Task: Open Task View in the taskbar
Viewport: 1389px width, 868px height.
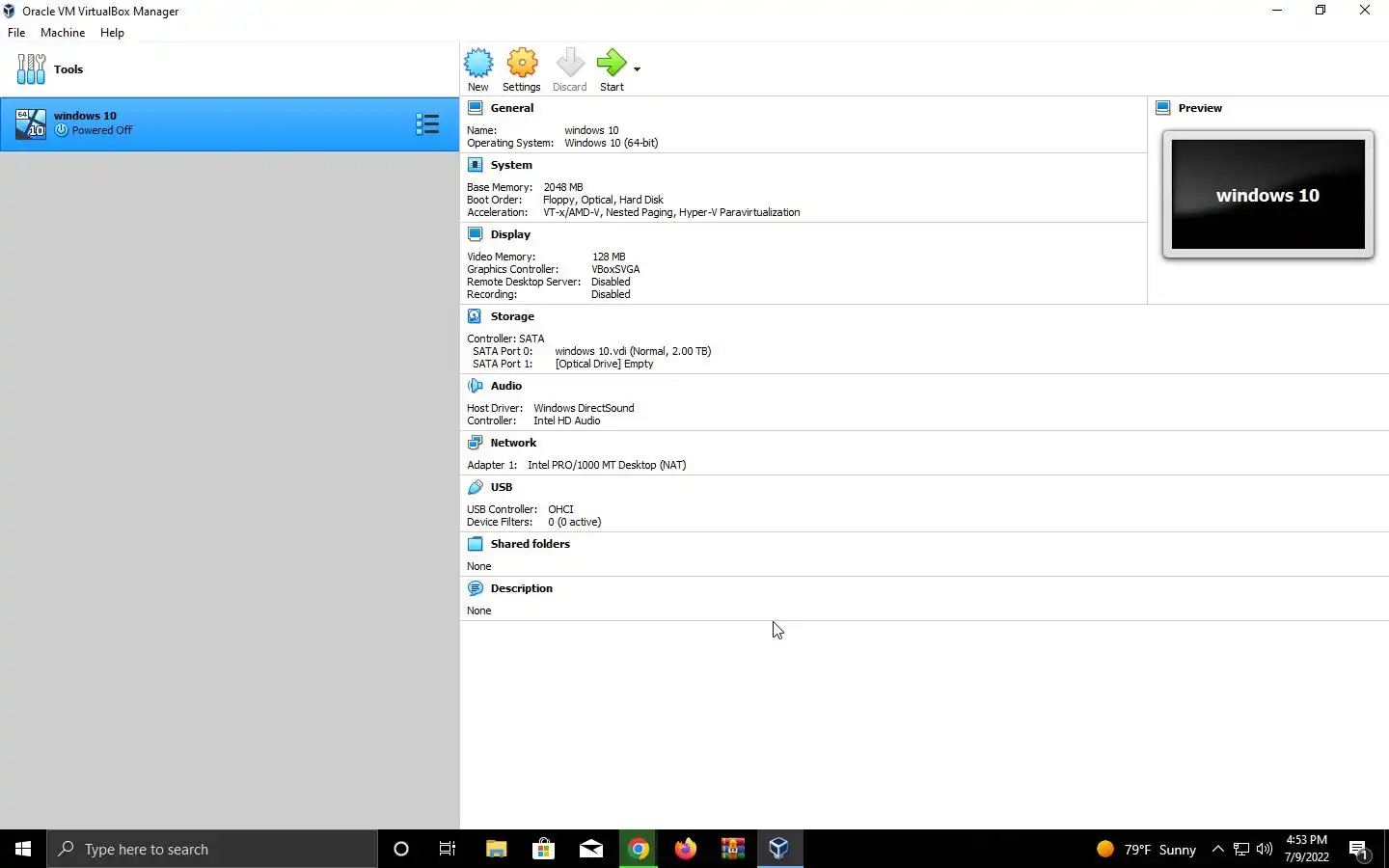Action: (448, 849)
